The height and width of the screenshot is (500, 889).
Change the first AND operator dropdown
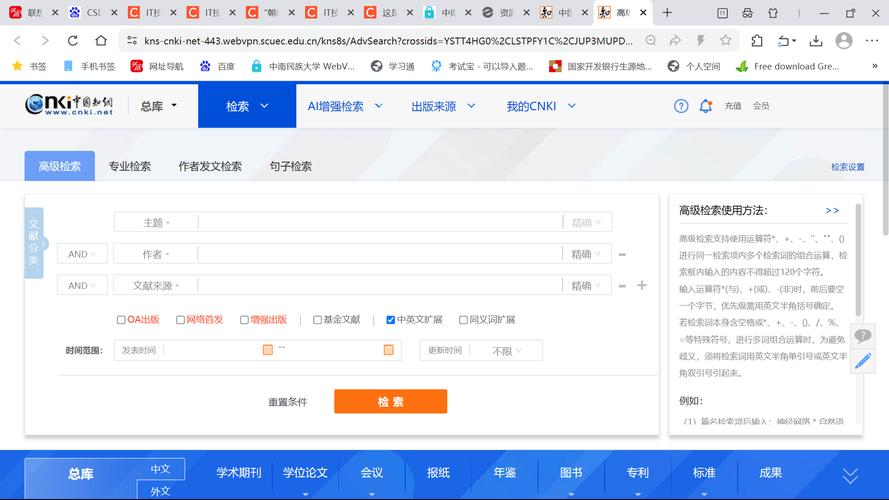coord(82,254)
